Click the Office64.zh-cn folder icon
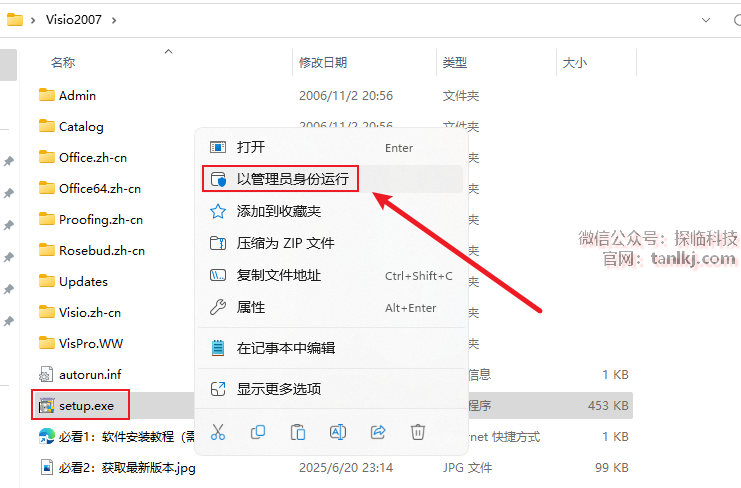 pyautogui.click(x=46, y=188)
